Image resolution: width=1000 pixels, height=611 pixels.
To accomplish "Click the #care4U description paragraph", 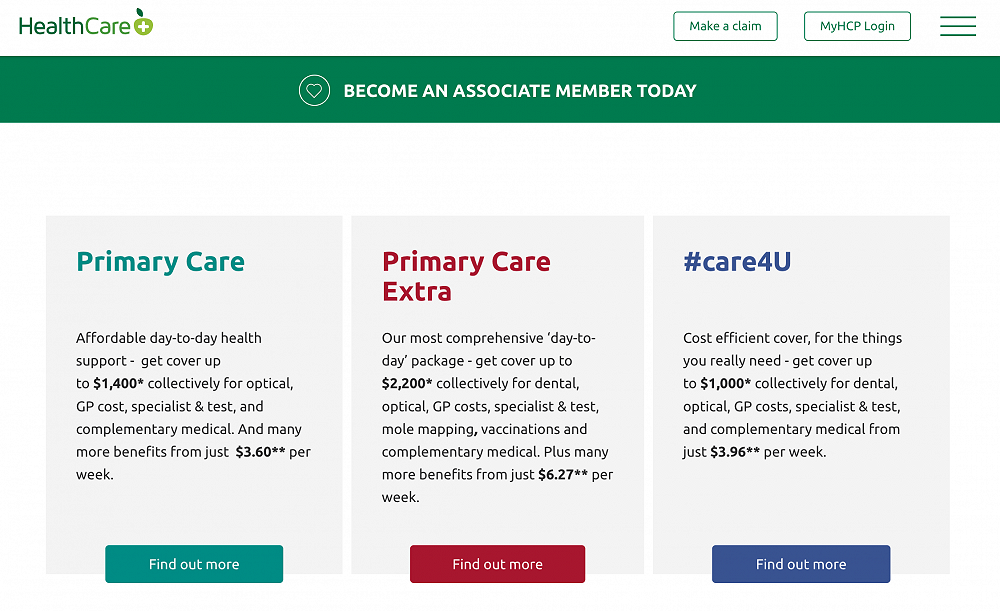I will [x=790, y=395].
